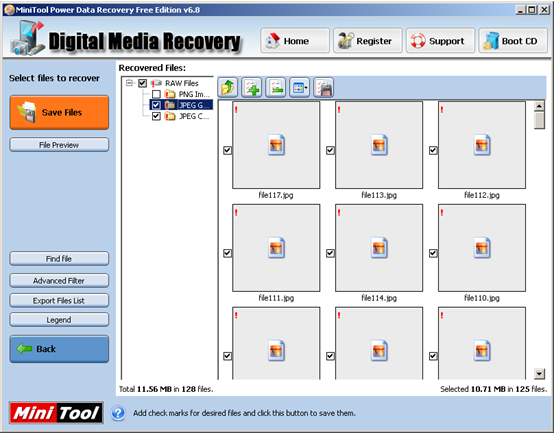Screen dimensions: 554x433
Task: Uncheck the file111.jpg checkbox
Action: 228,253
